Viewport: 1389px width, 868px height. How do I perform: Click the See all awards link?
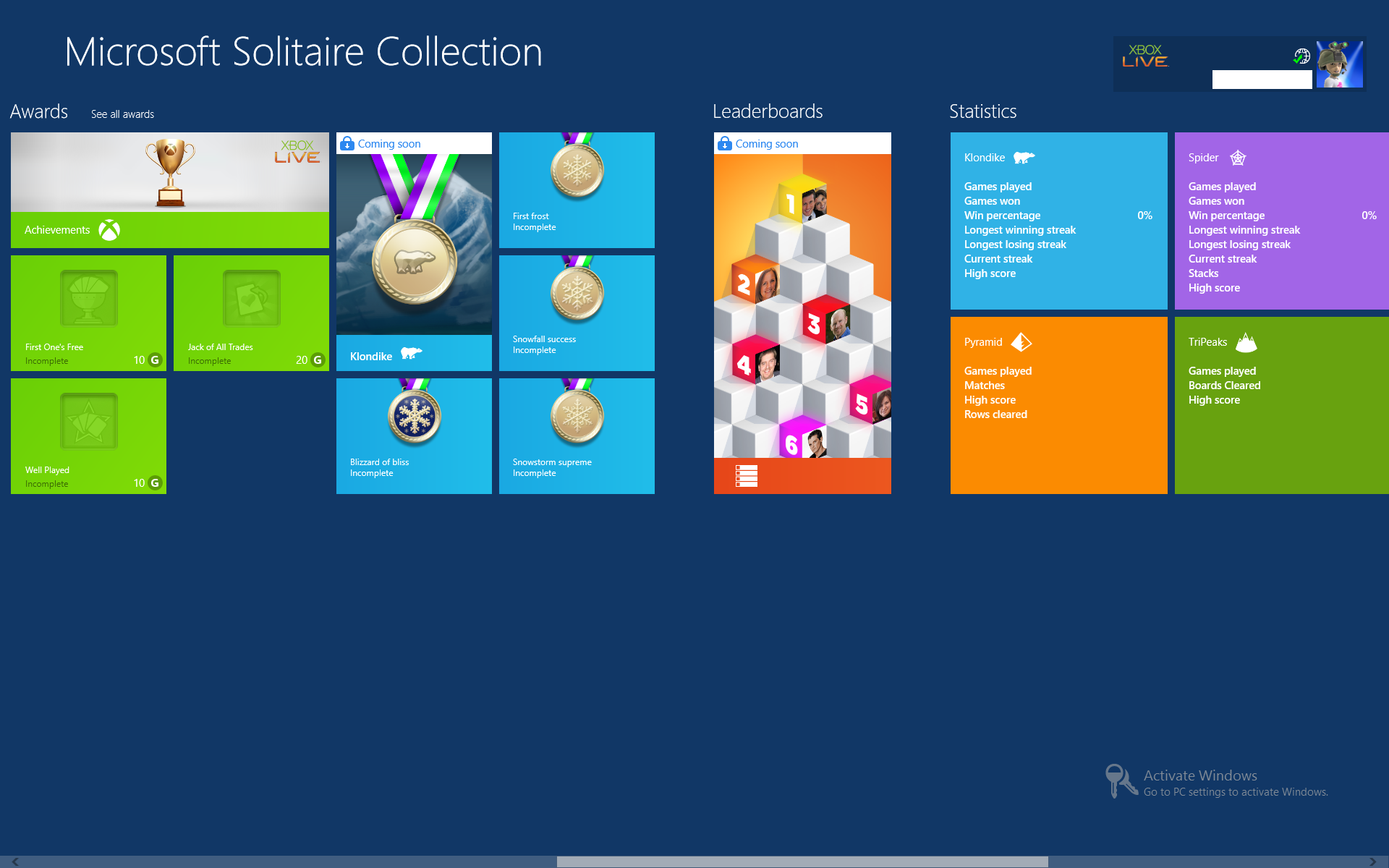point(122,114)
